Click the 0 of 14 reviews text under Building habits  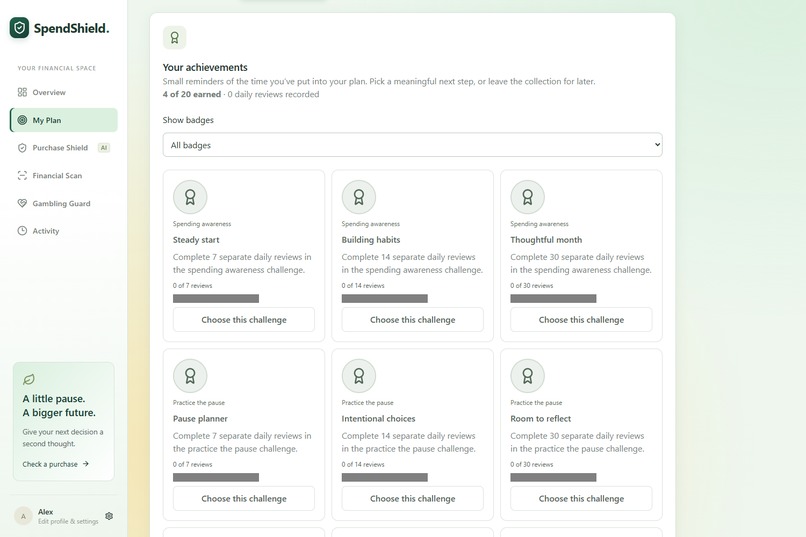coord(363,285)
